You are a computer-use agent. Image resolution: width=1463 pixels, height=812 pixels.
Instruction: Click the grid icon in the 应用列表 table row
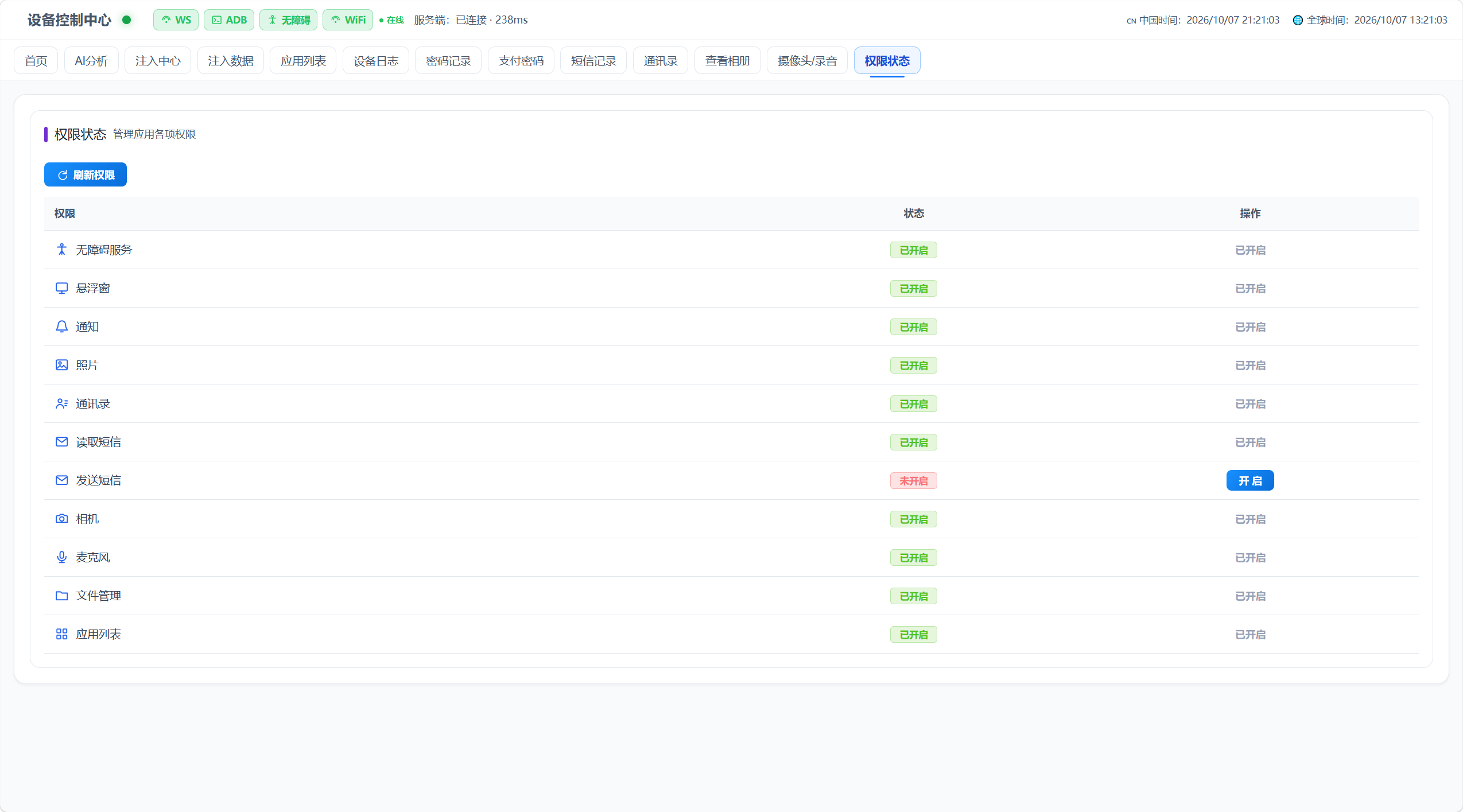pyautogui.click(x=61, y=634)
